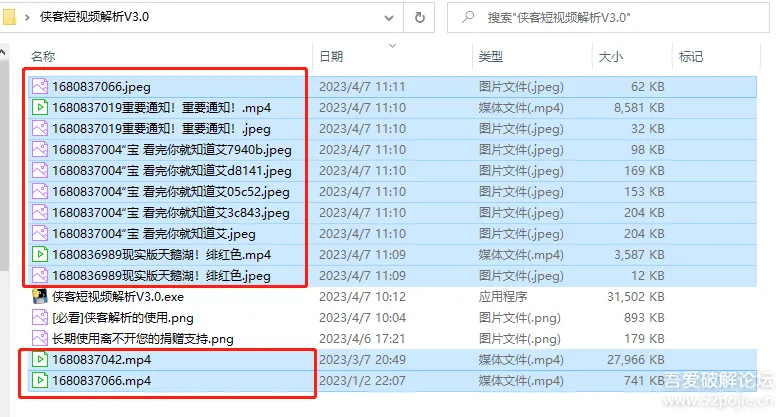
Task: Open the 日期 column filter dropdown arrow
Action: click(392, 45)
